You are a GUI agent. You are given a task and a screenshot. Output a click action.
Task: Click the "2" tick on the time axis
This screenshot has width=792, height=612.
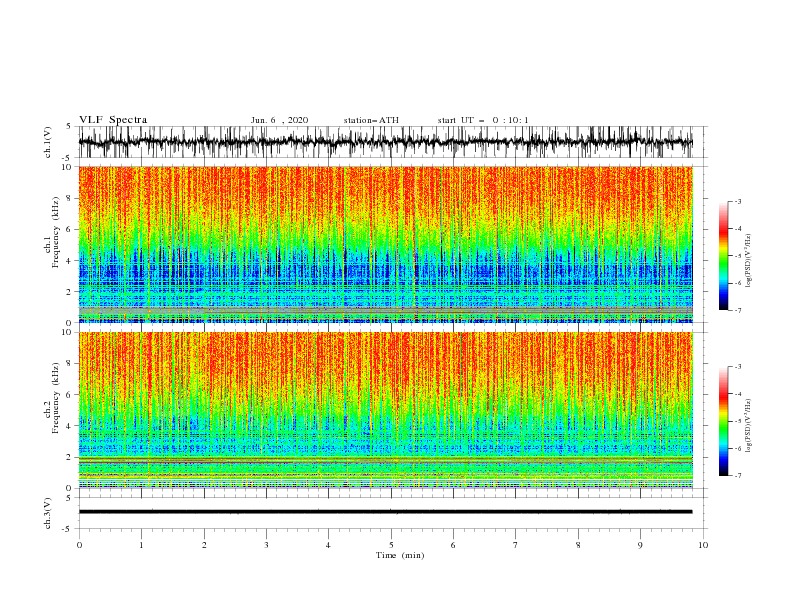(204, 545)
